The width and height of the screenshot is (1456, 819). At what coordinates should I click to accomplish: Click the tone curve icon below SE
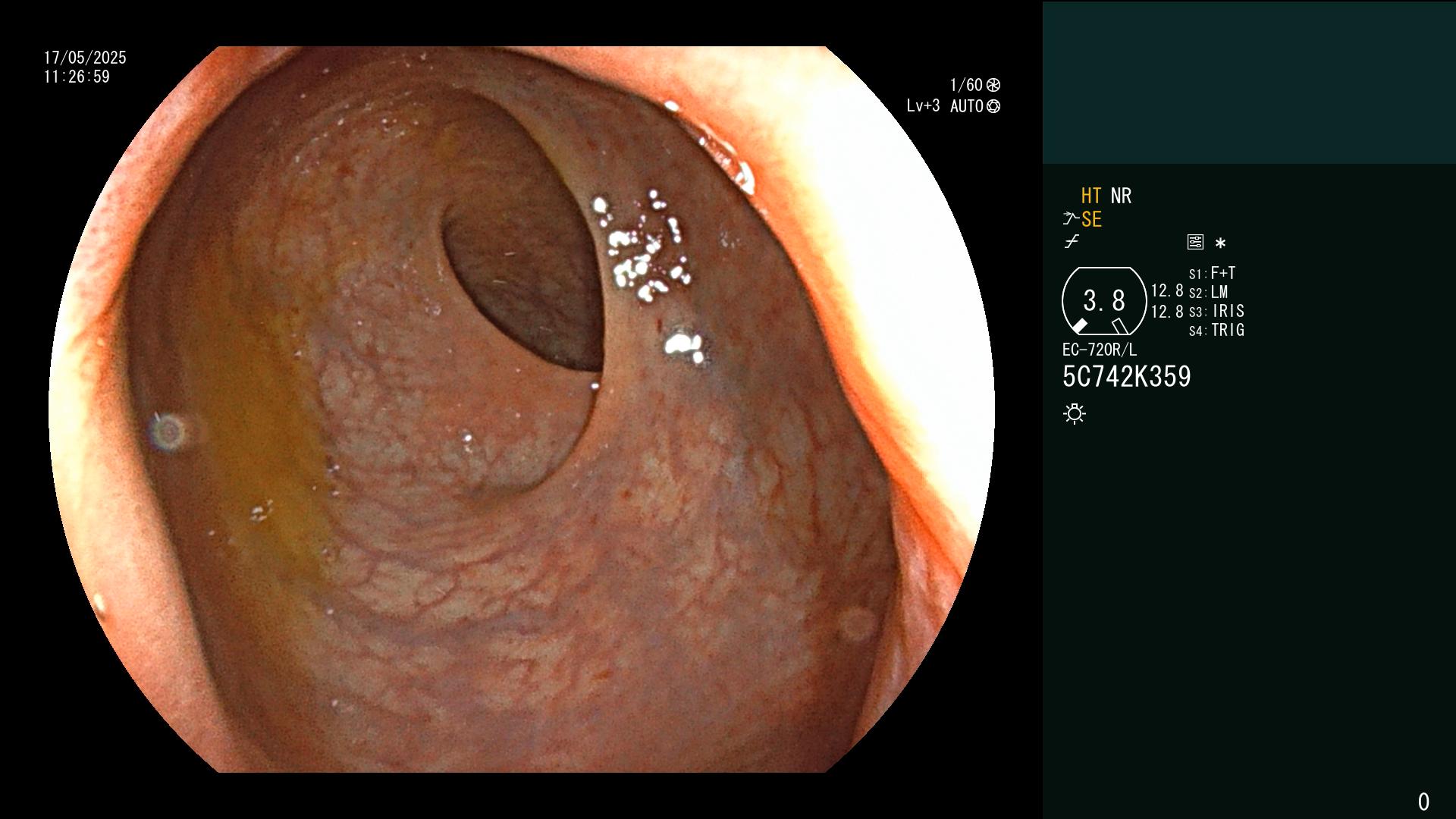[1072, 242]
